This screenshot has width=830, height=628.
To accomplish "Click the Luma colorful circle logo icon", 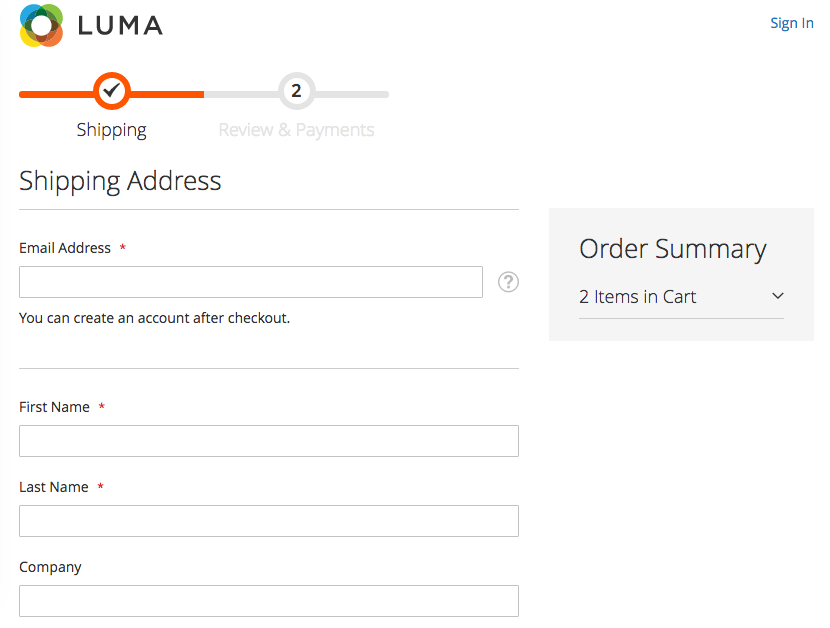I will [41, 25].
